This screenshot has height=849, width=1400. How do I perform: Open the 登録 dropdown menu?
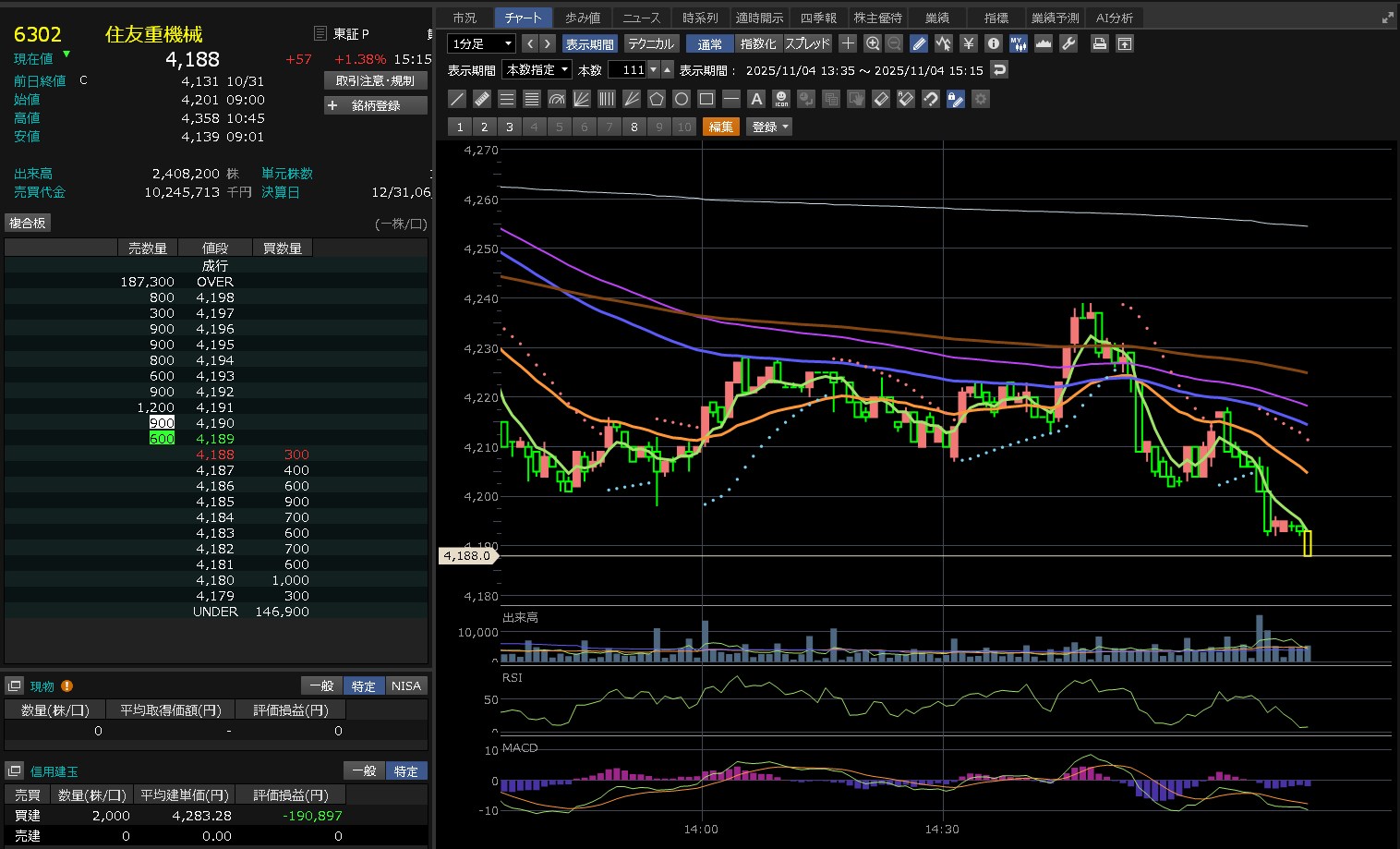pyautogui.click(x=769, y=127)
